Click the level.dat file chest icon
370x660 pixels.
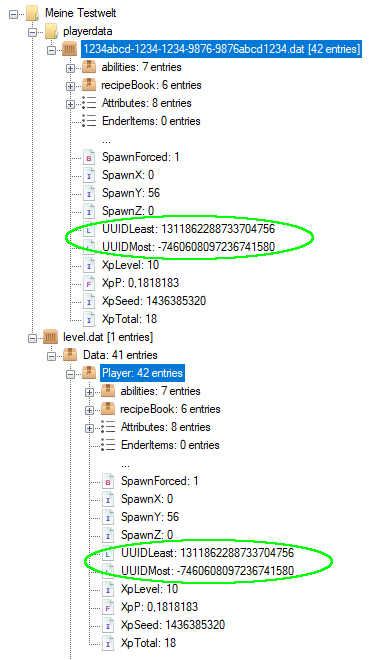51,338
